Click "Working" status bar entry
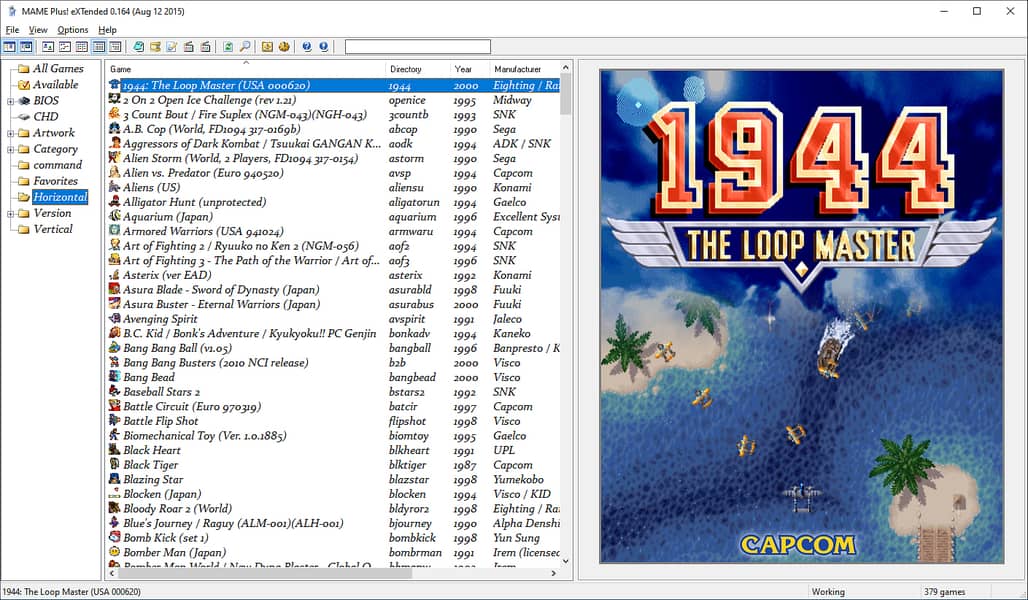 (828, 591)
